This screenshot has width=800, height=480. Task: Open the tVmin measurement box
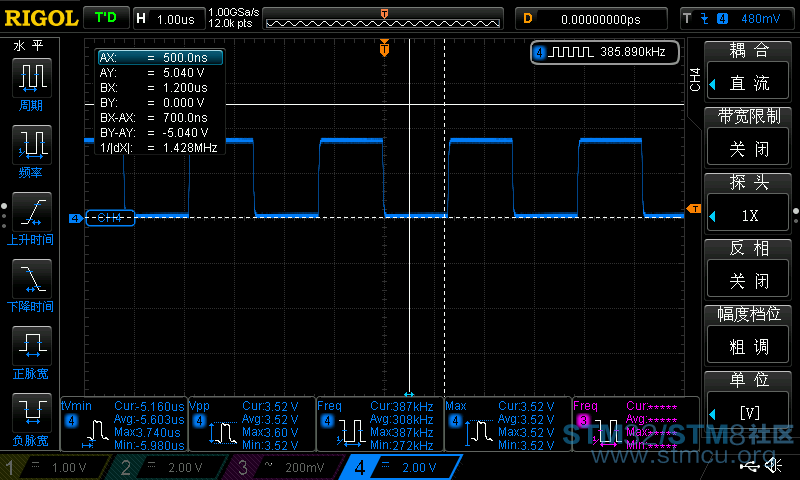(x=124, y=424)
